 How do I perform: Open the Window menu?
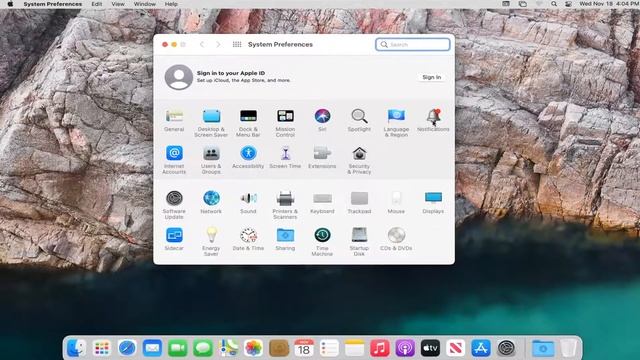pos(145,4)
